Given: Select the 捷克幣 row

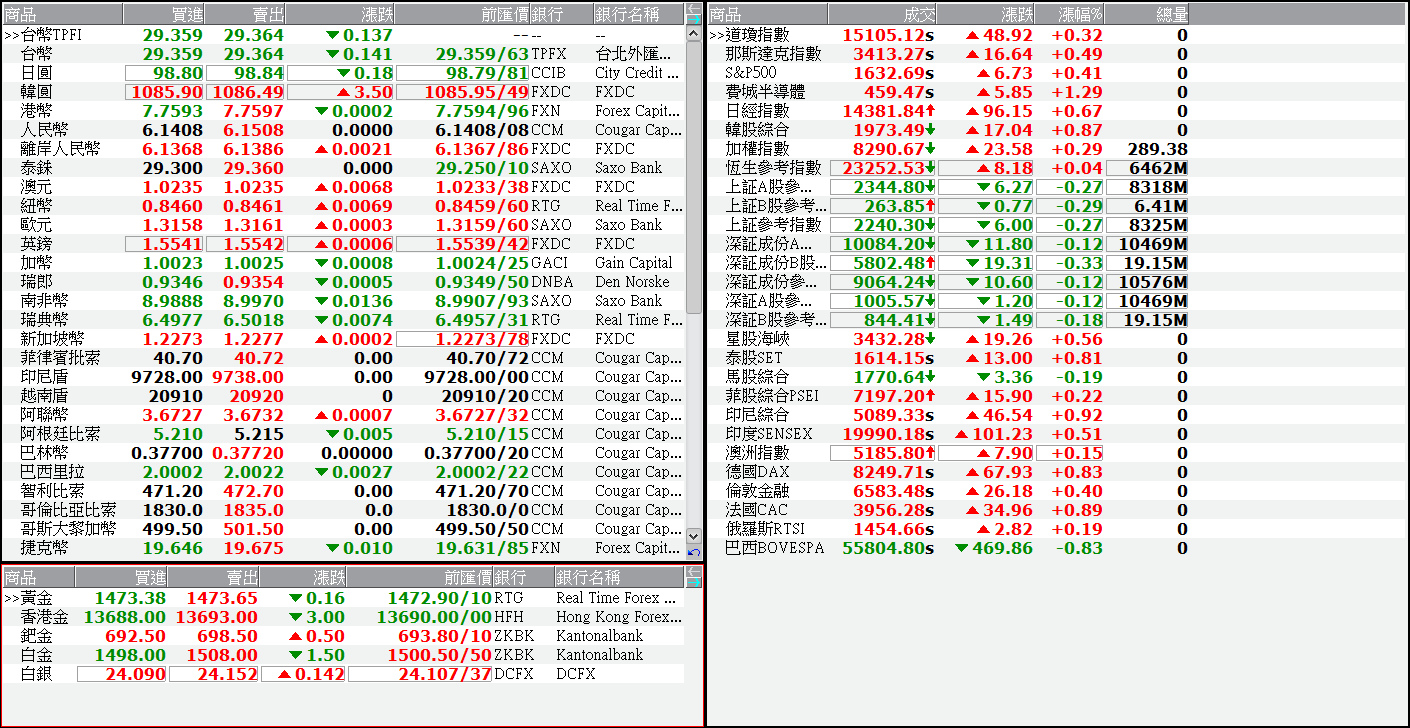Looking at the screenshot, I should (343, 548).
